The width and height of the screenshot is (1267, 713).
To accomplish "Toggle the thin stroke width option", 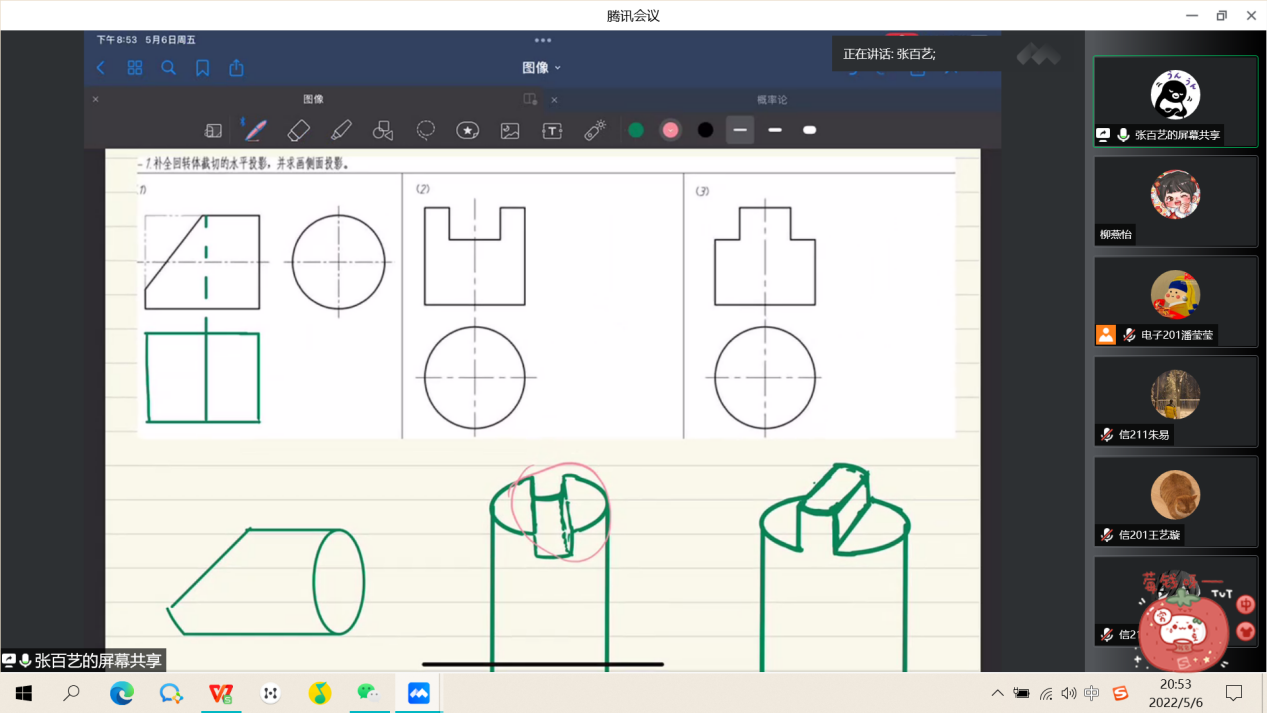I will coord(740,130).
